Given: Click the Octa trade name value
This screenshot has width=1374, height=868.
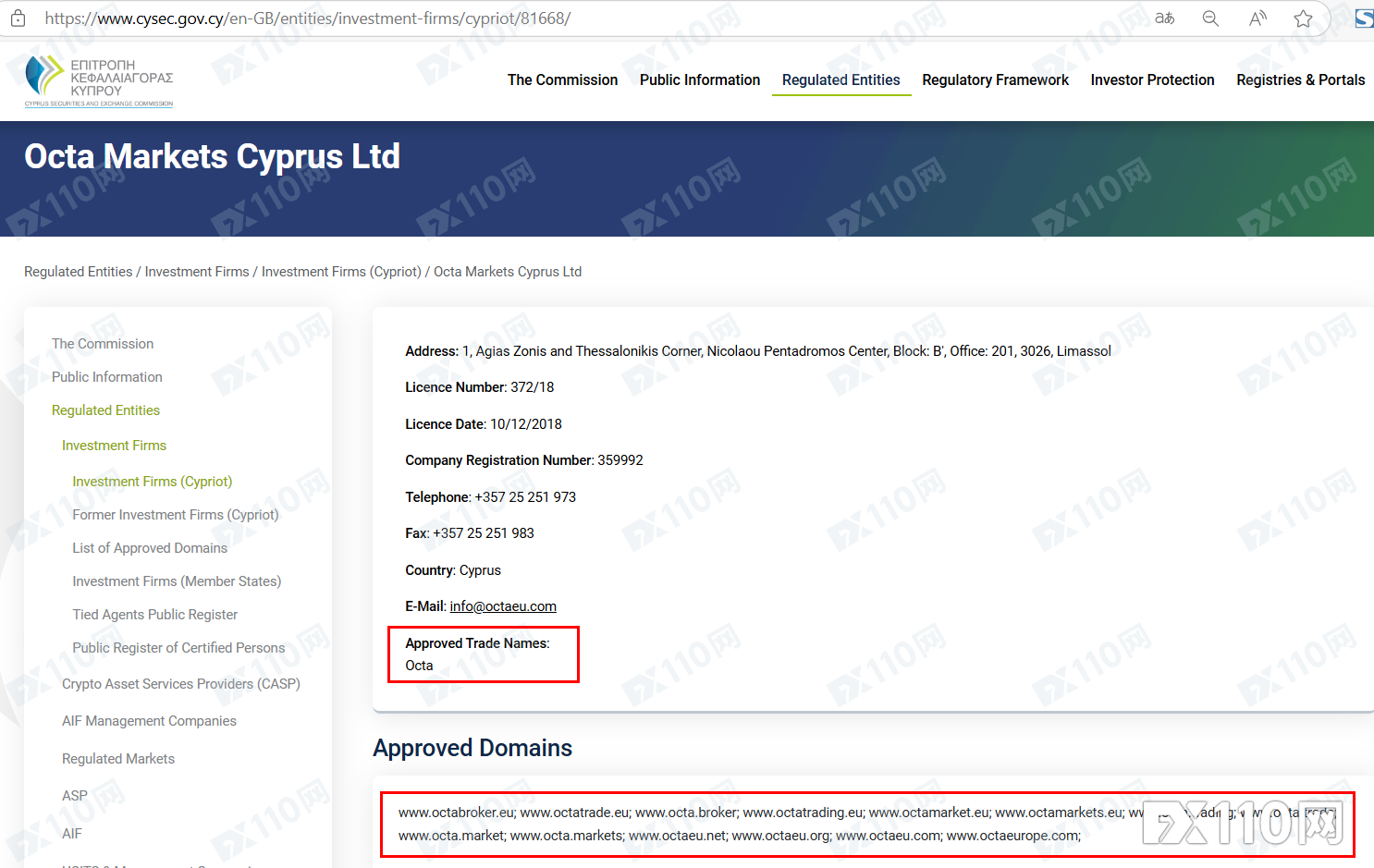Looking at the screenshot, I should pos(419,666).
